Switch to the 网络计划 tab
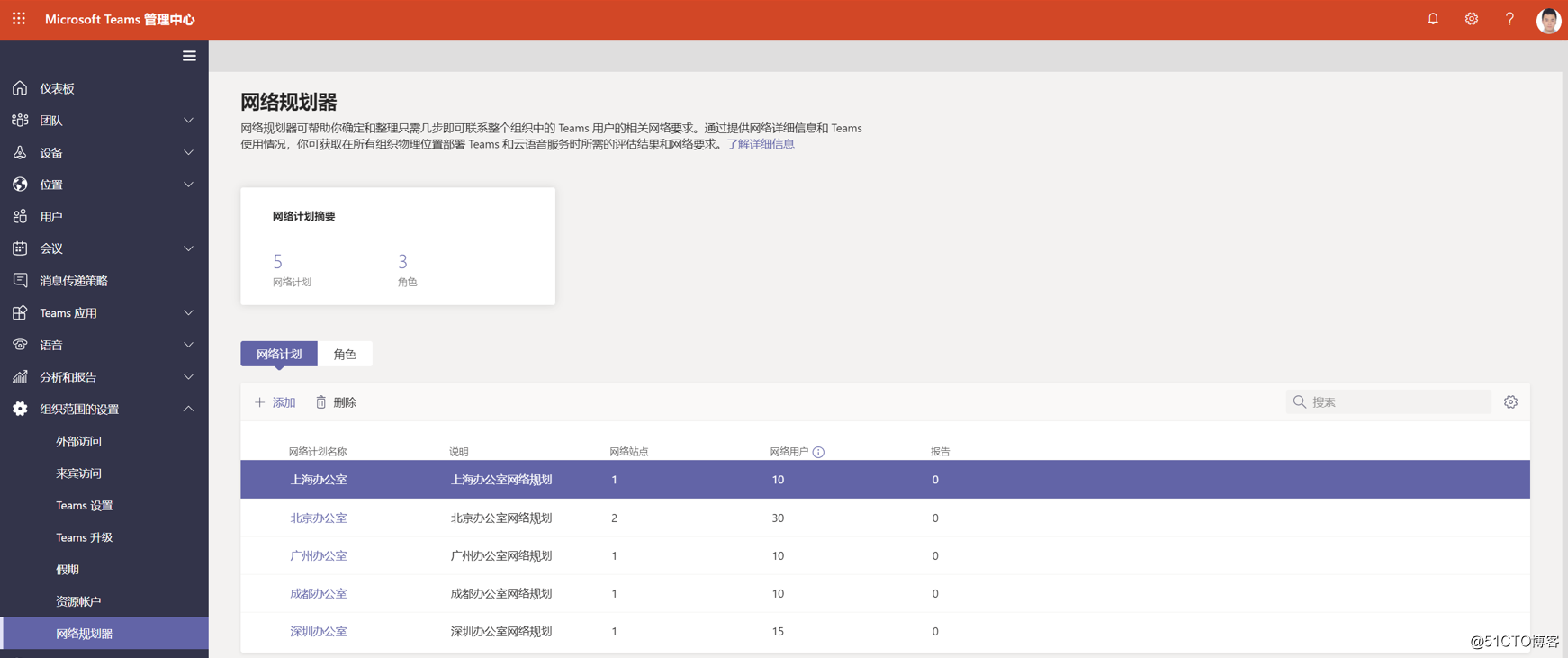 tap(279, 354)
